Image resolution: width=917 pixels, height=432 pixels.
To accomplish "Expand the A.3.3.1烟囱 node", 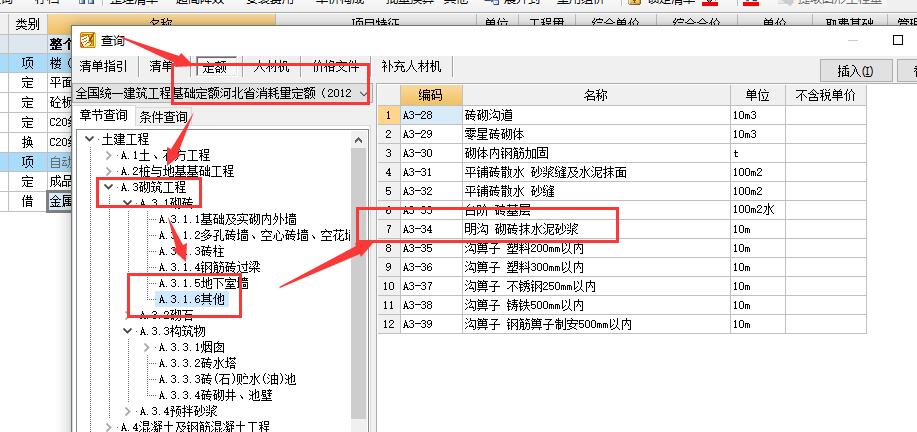I will tap(147, 347).
